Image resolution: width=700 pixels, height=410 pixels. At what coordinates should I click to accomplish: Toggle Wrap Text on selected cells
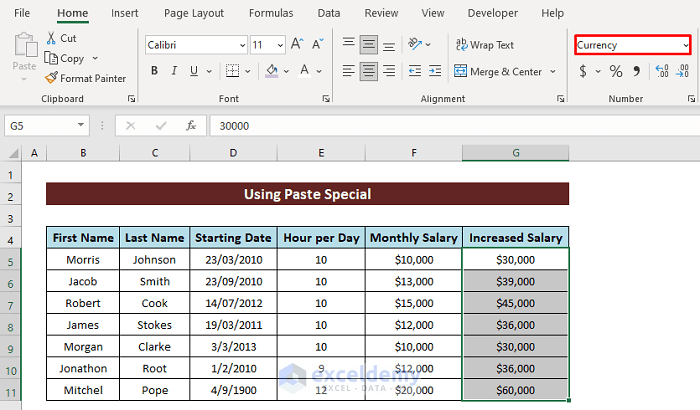(484, 45)
